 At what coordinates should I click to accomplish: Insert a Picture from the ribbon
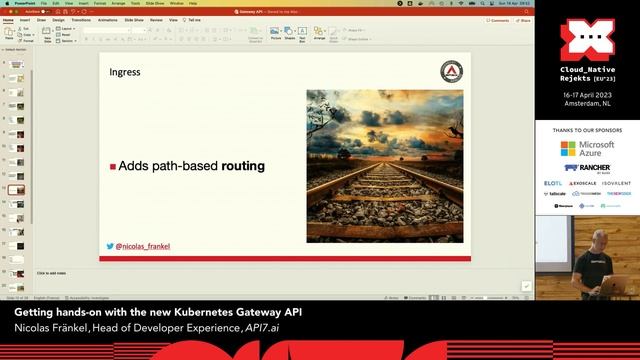tap(275, 31)
